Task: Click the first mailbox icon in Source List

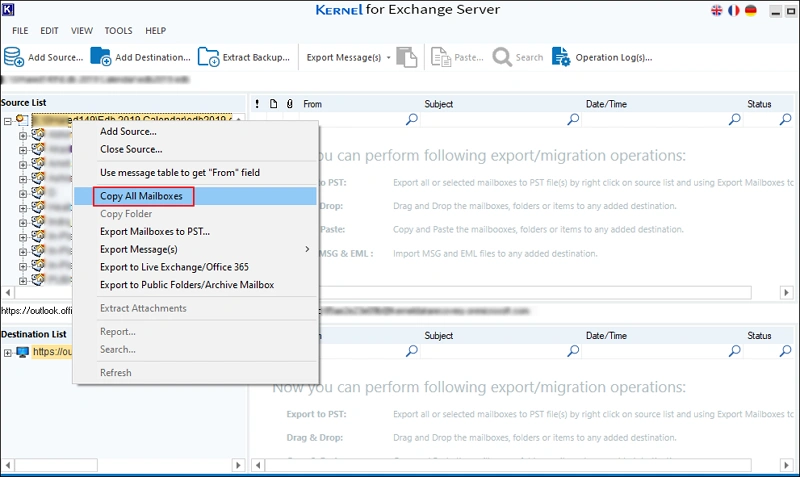Action: coord(38,135)
